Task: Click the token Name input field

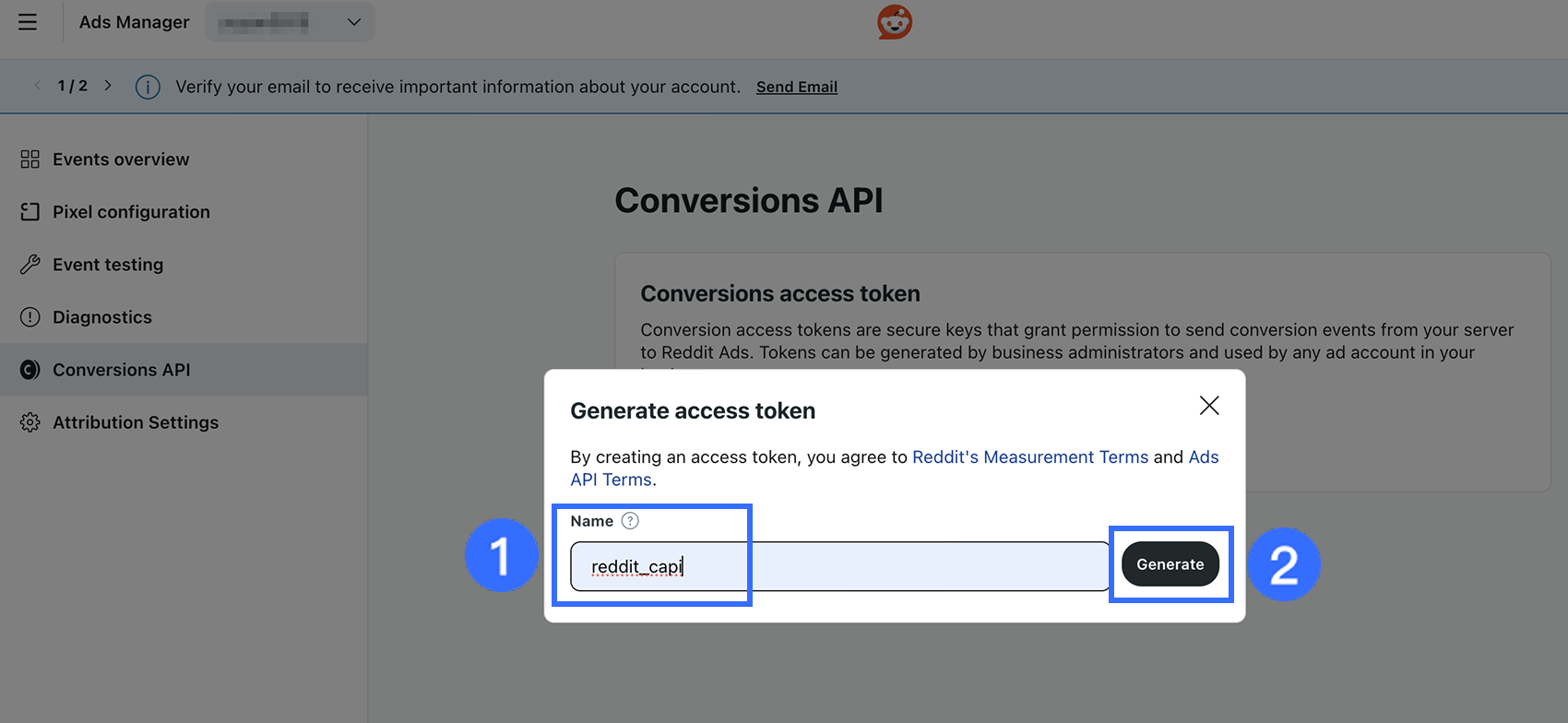Action: pos(839,566)
